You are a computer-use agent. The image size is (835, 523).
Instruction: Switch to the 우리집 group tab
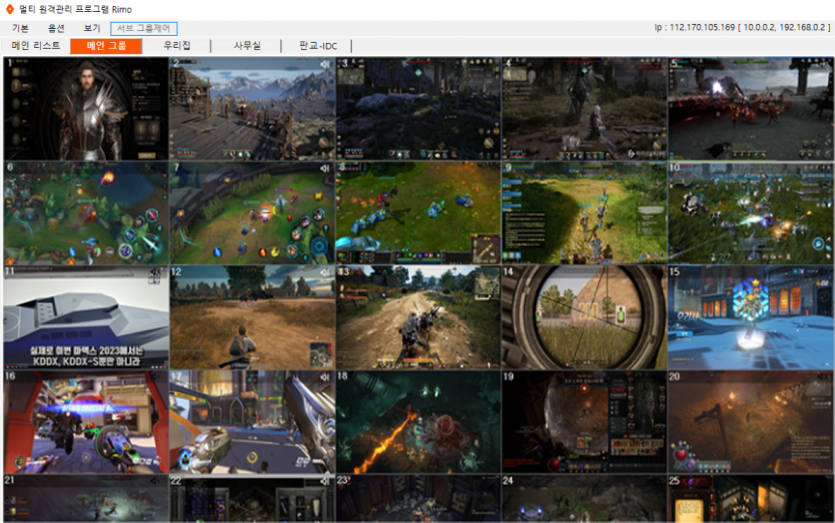point(177,46)
